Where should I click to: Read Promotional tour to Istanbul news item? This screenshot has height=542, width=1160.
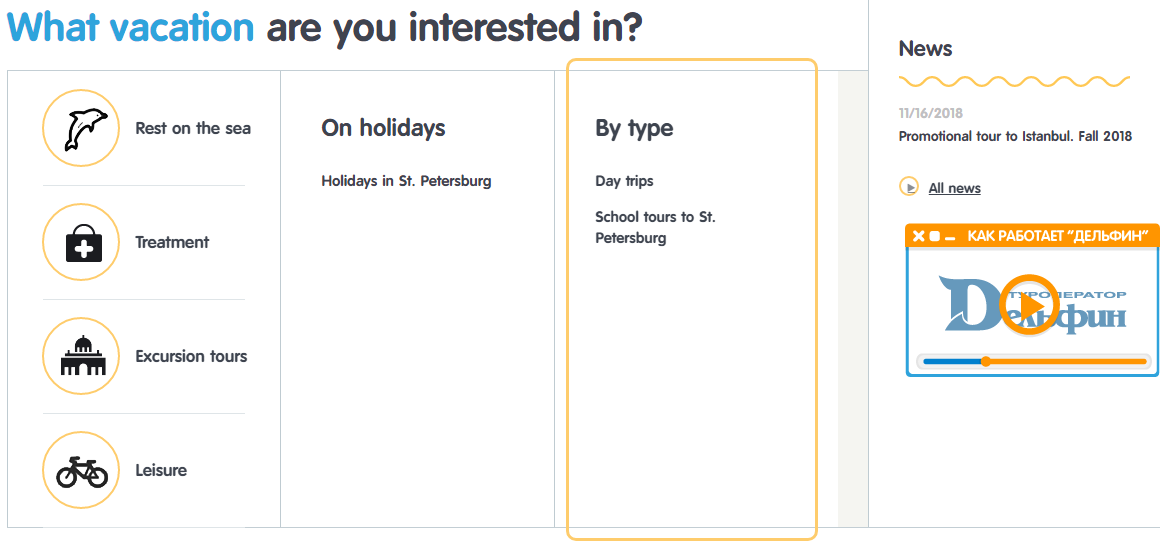tap(1015, 136)
